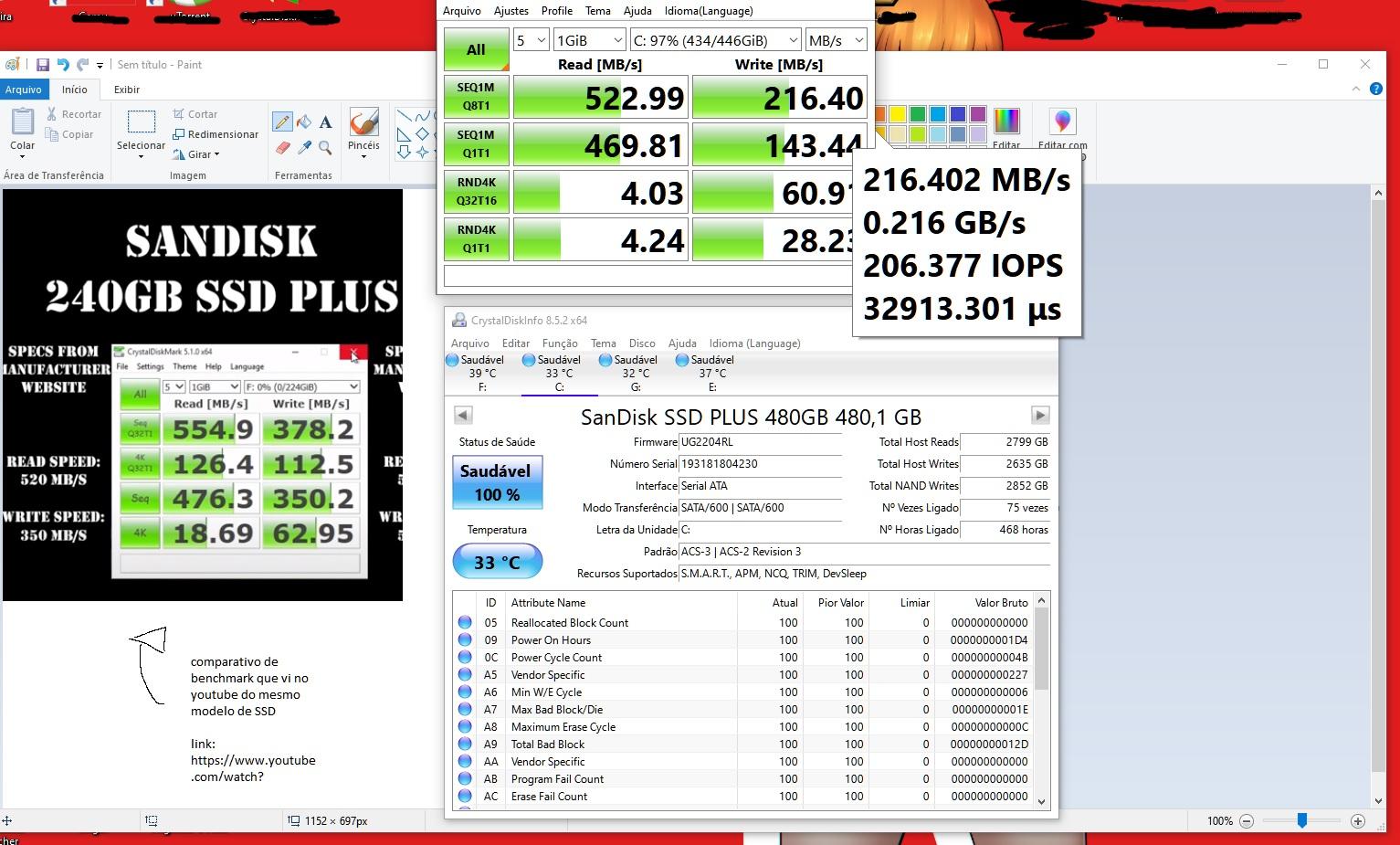Go to next disk with the right arrow
1400x845 pixels.
tap(1040, 415)
